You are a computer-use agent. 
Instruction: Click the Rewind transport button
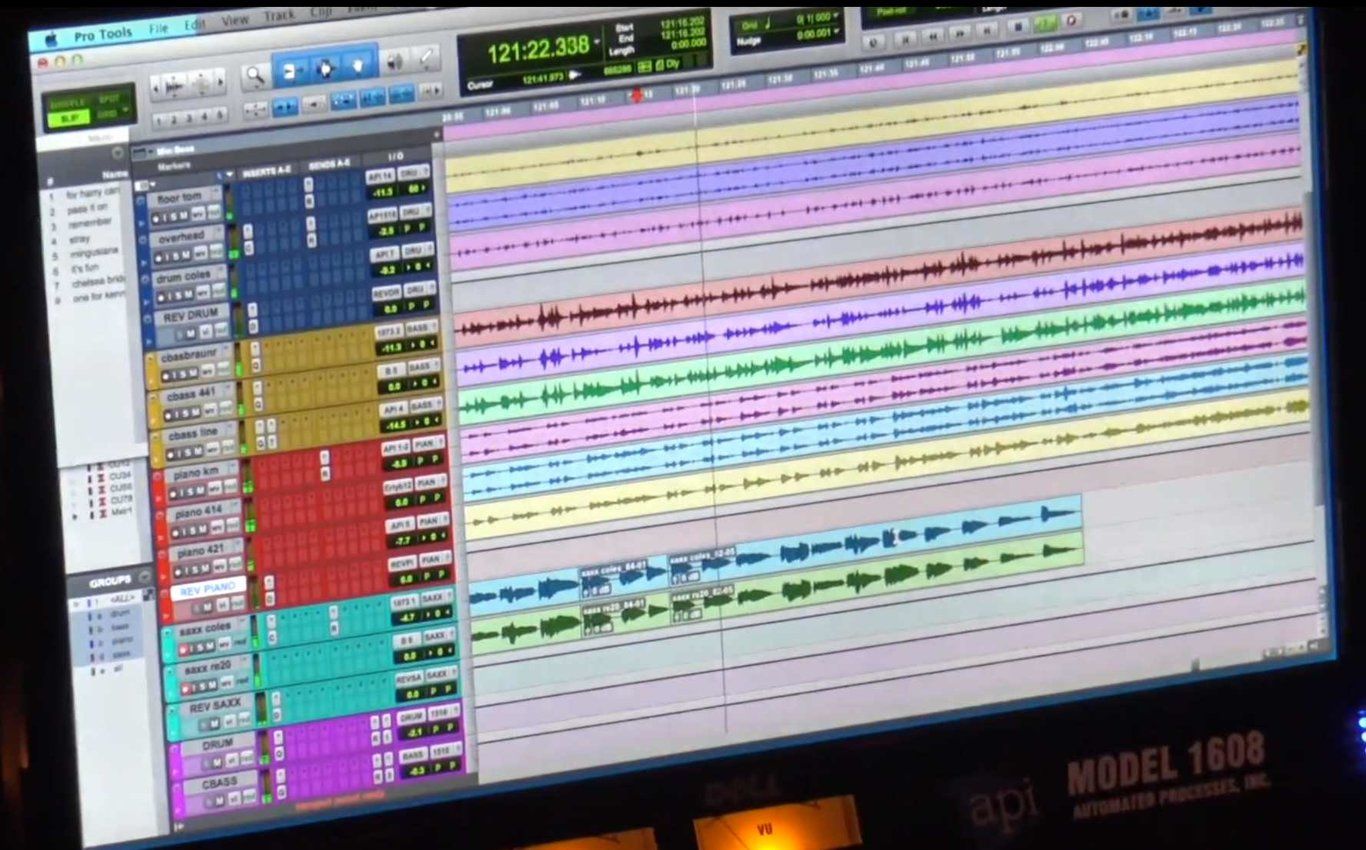(x=933, y=37)
